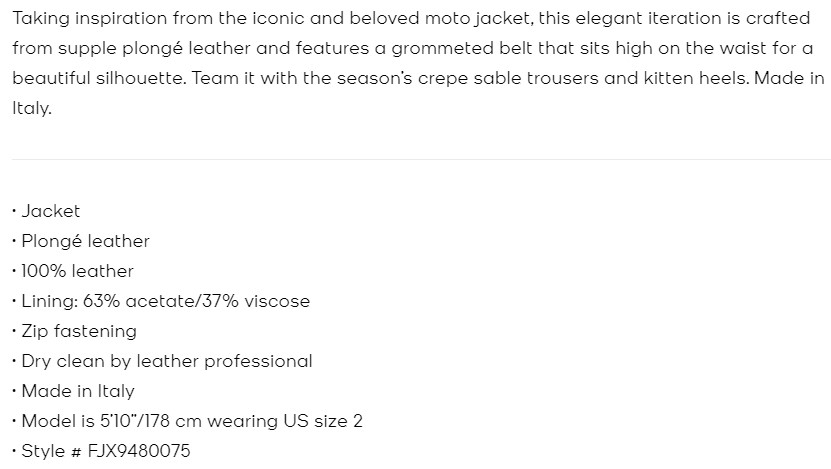Image resolution: width=831 pixels, height=469 pixels.
Task: Click "Italy." on the paragraph's last line
Action: [x=32, y=108]
